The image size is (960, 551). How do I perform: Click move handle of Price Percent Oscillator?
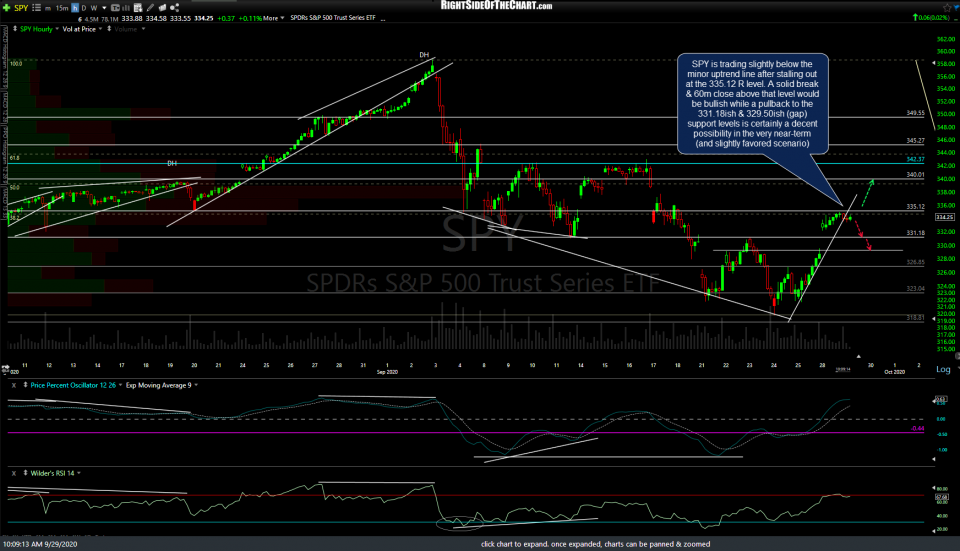point(25,385)
